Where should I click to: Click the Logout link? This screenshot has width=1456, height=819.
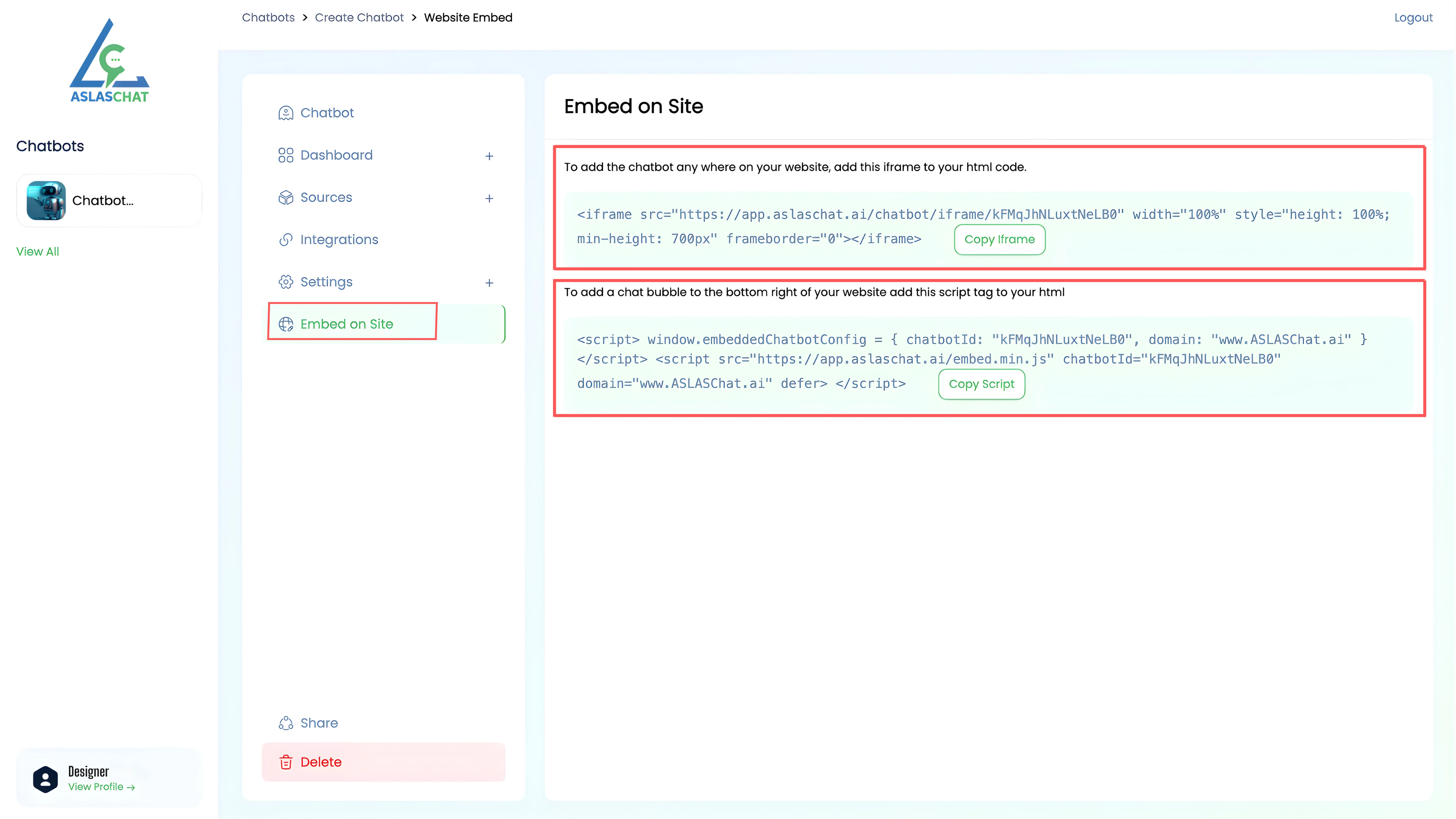click(1413, 17)
